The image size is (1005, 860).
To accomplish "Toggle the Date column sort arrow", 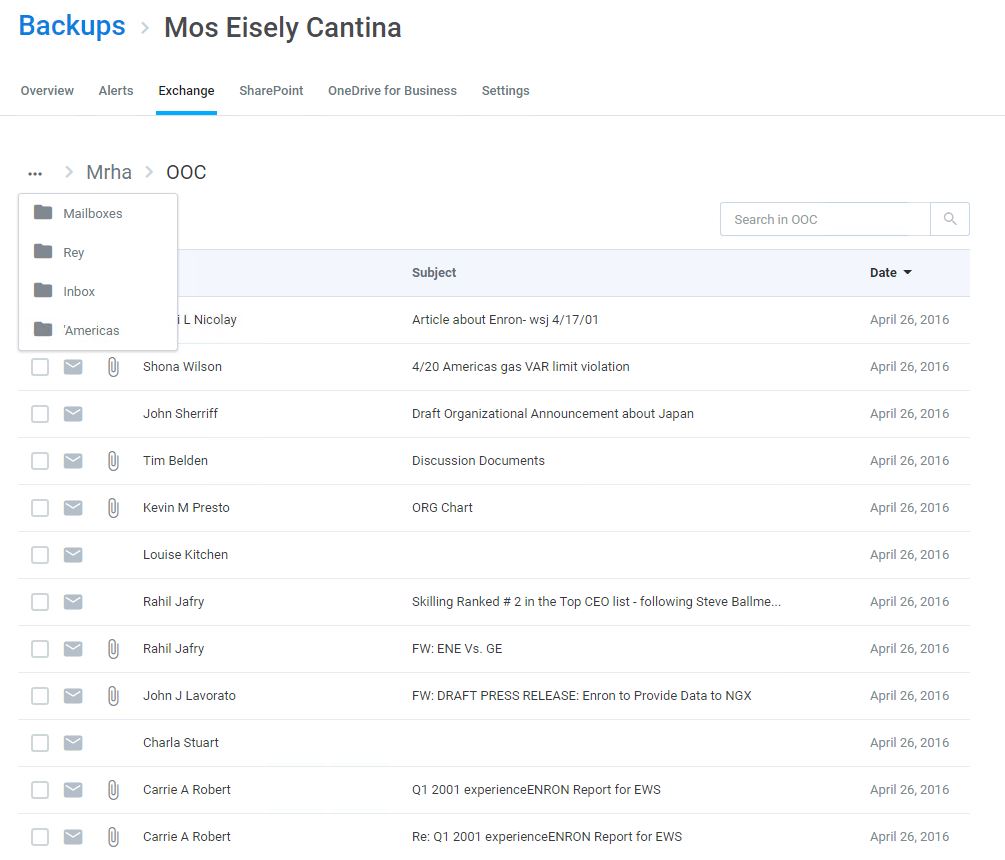I will pyautogui.click(x=907, y=272).
